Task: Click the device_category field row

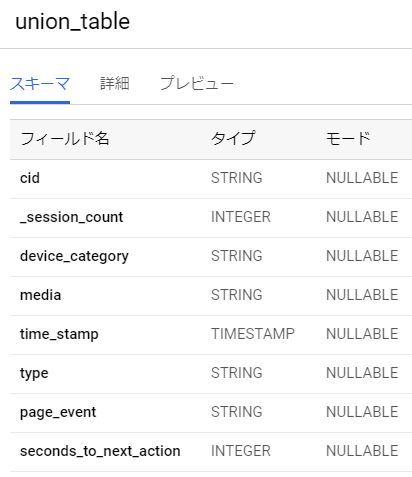Action: 211,256
